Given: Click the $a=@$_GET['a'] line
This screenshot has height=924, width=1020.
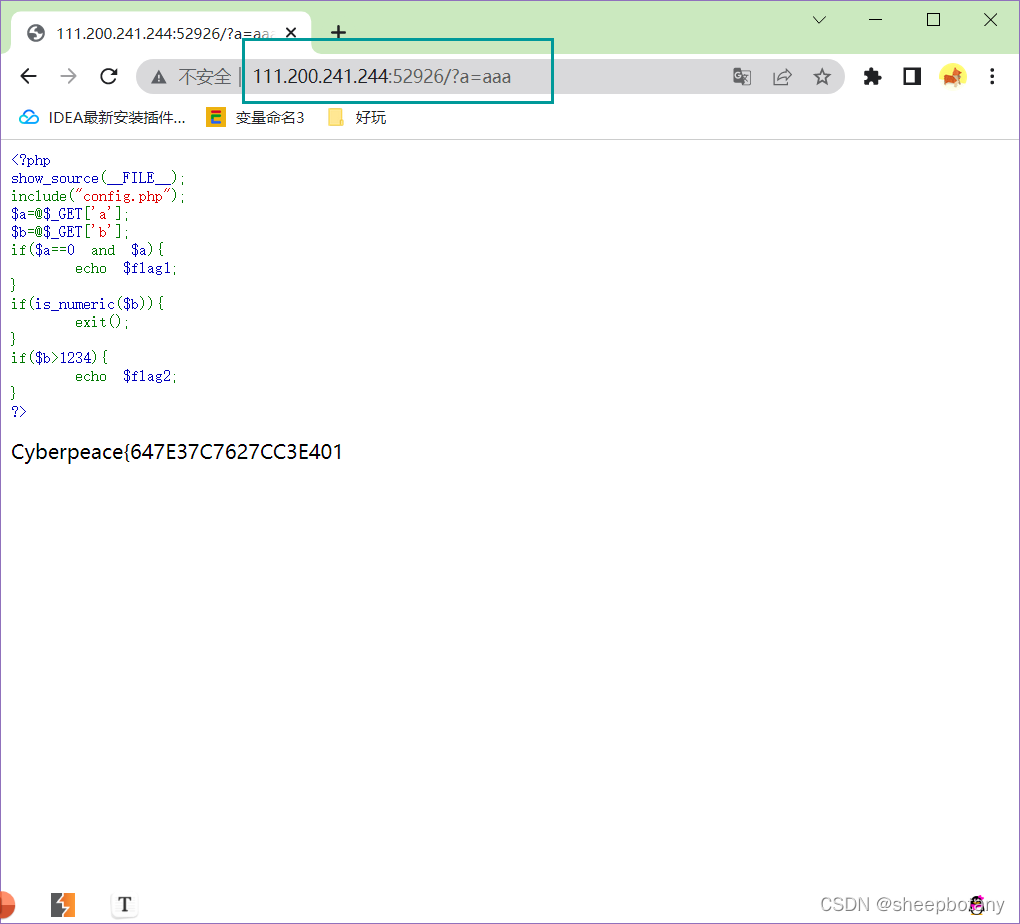Looking at the screenshot, I should point(70,214).
